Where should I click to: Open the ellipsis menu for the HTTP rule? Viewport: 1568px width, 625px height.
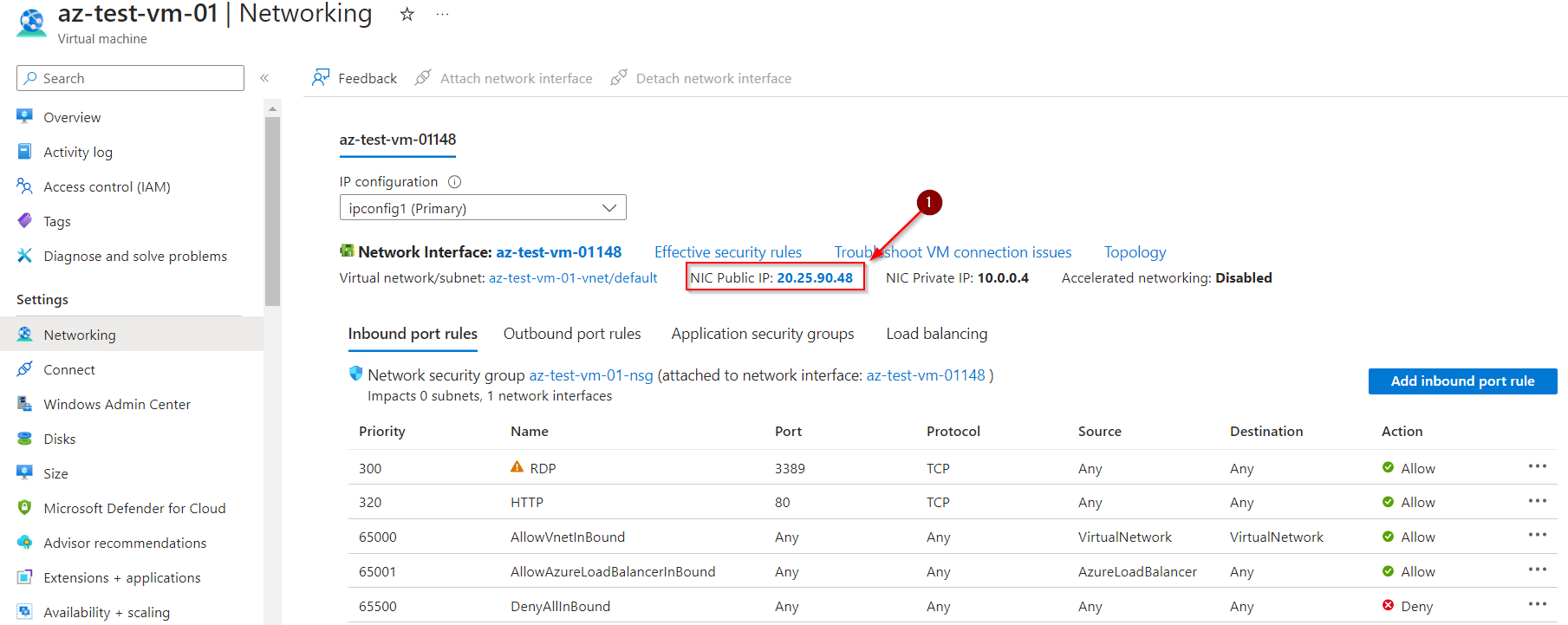(1538, 501)
